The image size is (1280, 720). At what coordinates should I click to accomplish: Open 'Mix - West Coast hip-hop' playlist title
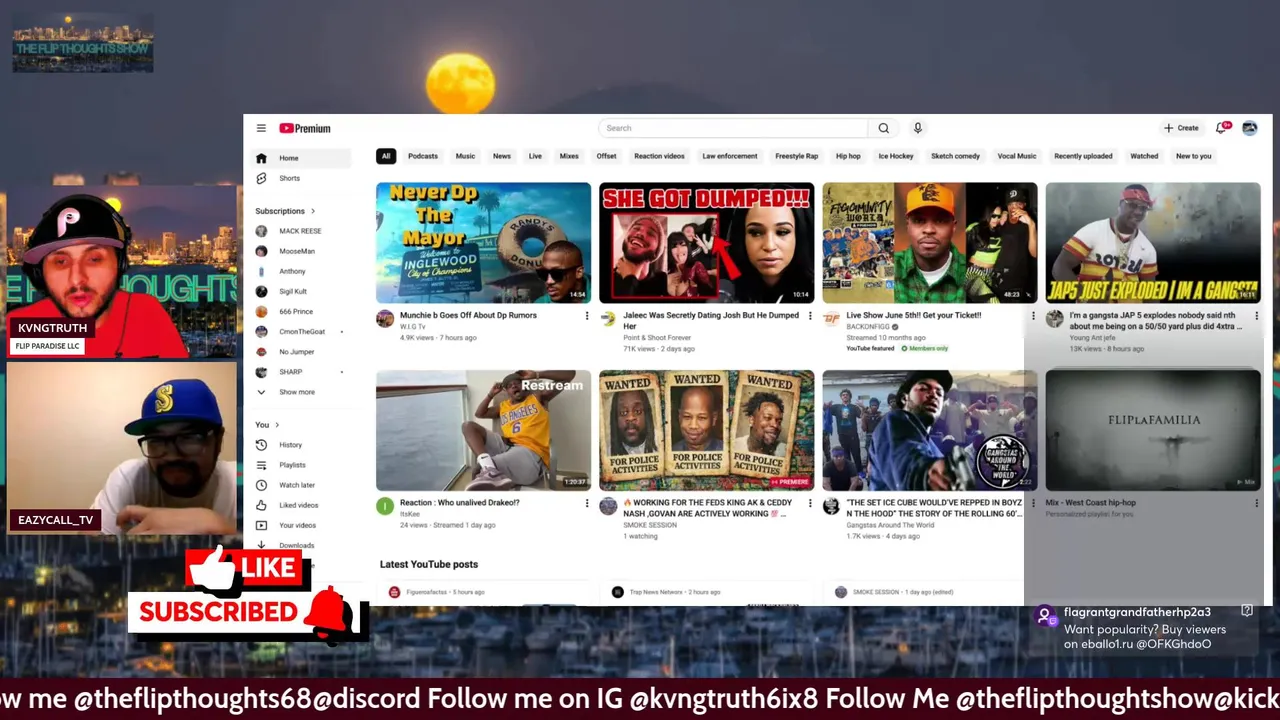1090,503
